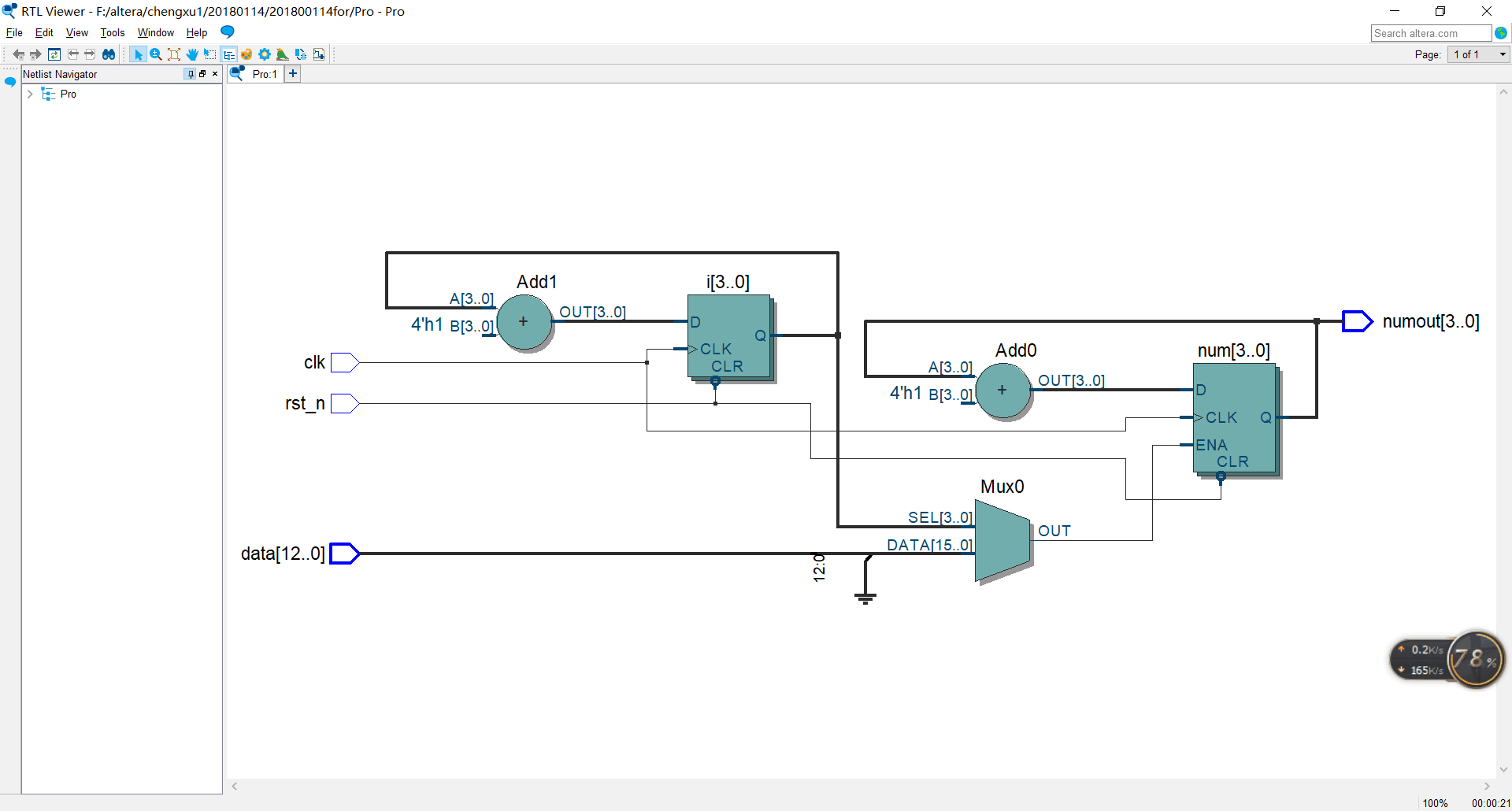Open Find with the binoculars icon
Viewport: 1512px width, 811px height.
109,54
